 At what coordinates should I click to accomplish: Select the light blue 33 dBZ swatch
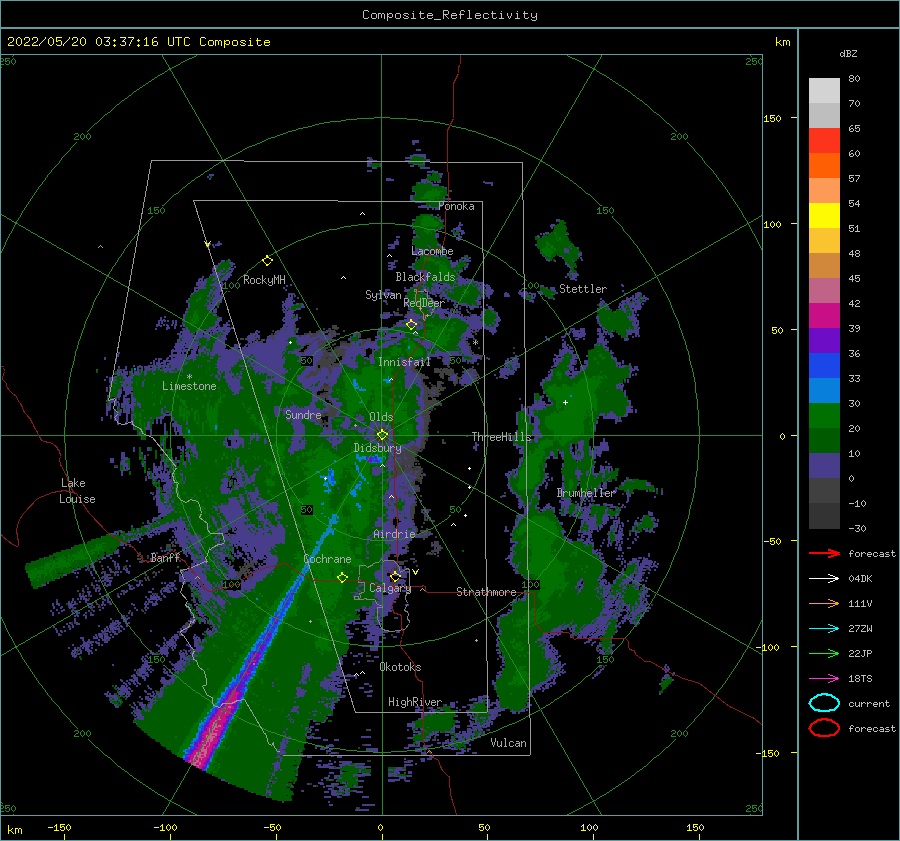pos(824,390)
